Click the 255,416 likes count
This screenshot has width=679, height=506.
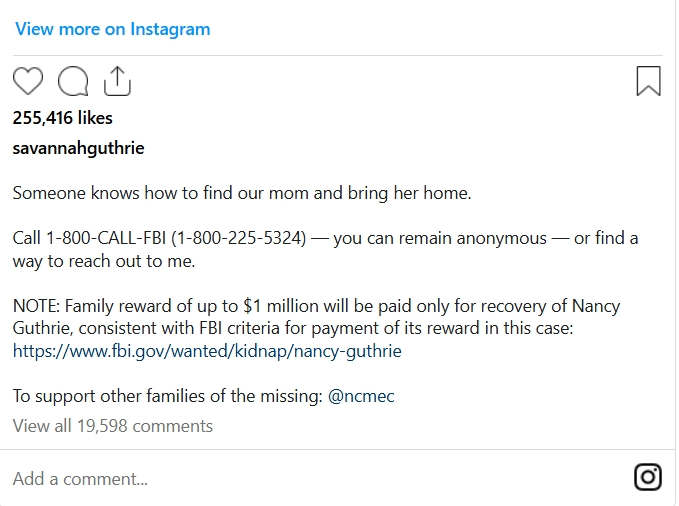(x=62, y=118)
